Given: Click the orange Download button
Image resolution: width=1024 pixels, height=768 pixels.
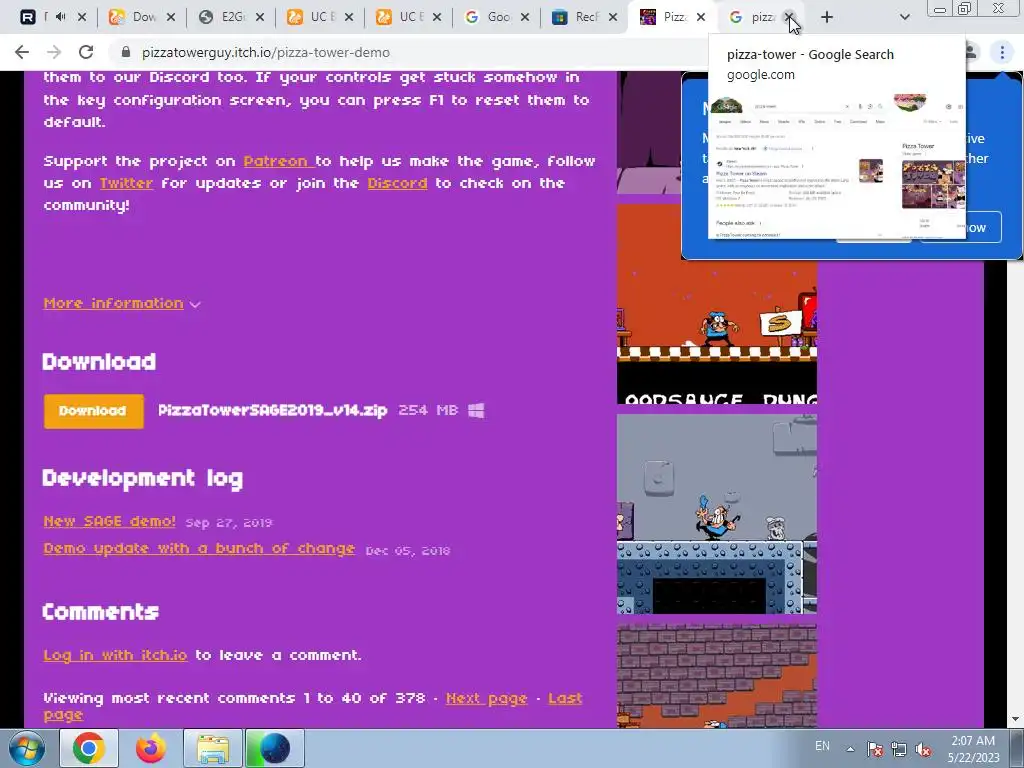Looking at the screenshot, I should pos(93,411).
